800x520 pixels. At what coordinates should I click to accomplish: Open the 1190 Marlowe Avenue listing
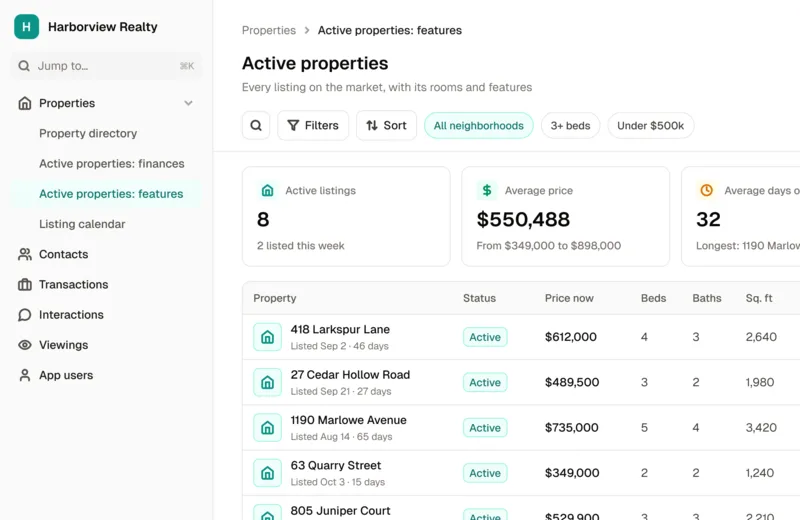point(348,420)
